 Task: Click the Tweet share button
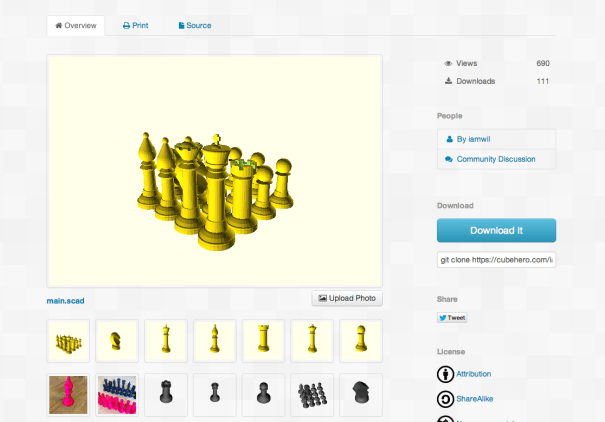[452, 317]
